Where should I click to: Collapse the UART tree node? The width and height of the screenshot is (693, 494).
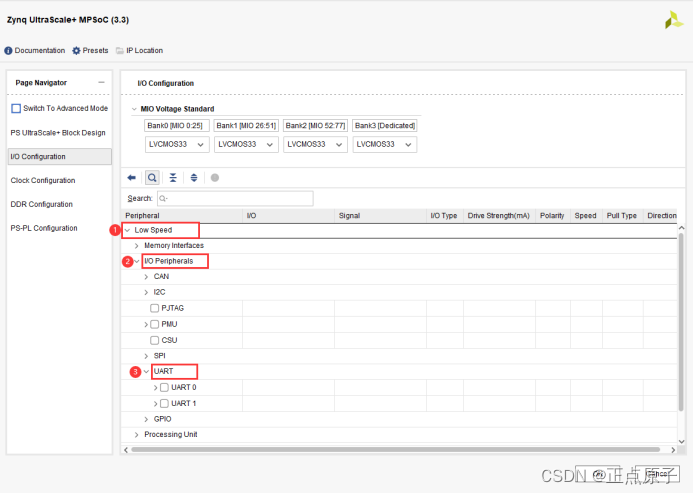(146, 372)
